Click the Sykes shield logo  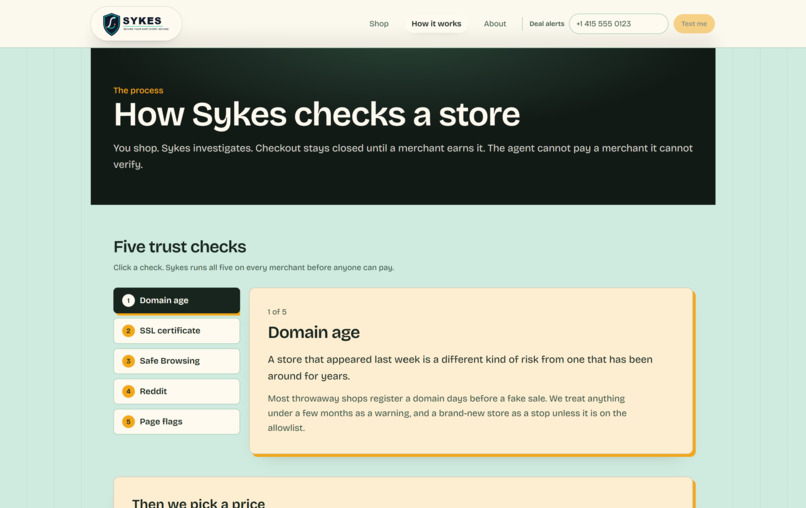(x=111, y=24)
